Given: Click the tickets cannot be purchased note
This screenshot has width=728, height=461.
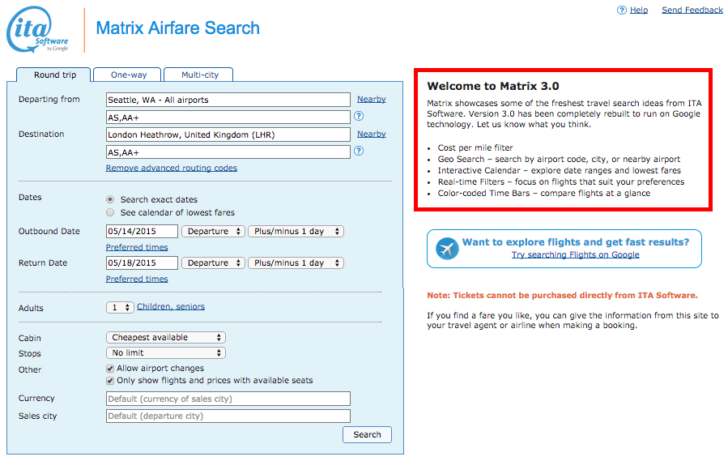Looking at the screenshot, I should [x=562, y=295].
